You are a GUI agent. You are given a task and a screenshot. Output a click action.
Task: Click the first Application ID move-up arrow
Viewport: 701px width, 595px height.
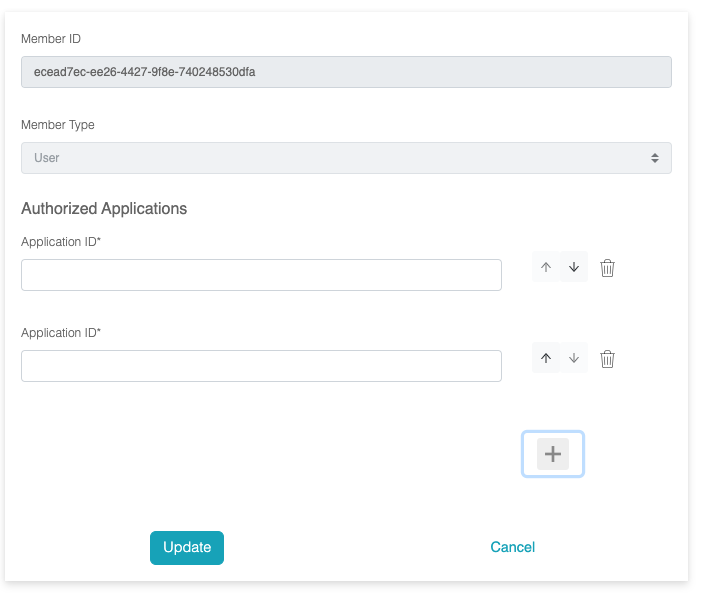click(x=545, y=267)
